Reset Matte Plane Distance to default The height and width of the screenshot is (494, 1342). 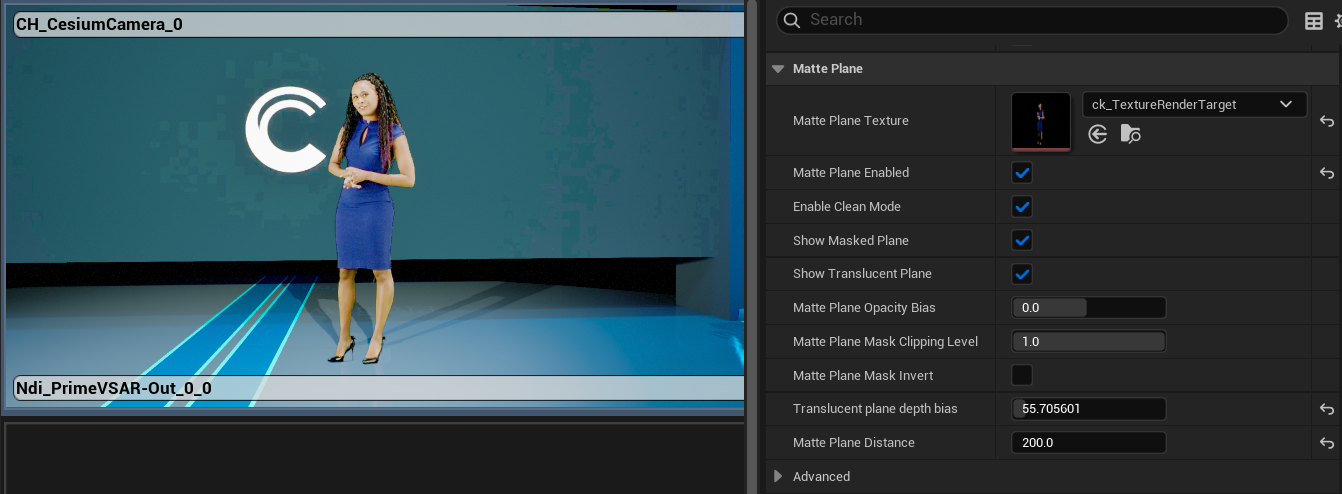pos(1327,443)
